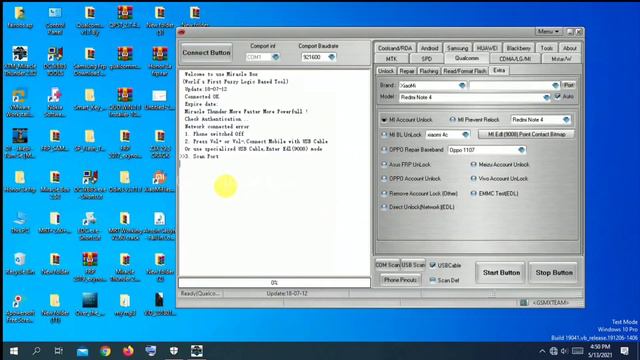Open the Flashing sub-tab

pyautogui.click(x=429, y=71)
